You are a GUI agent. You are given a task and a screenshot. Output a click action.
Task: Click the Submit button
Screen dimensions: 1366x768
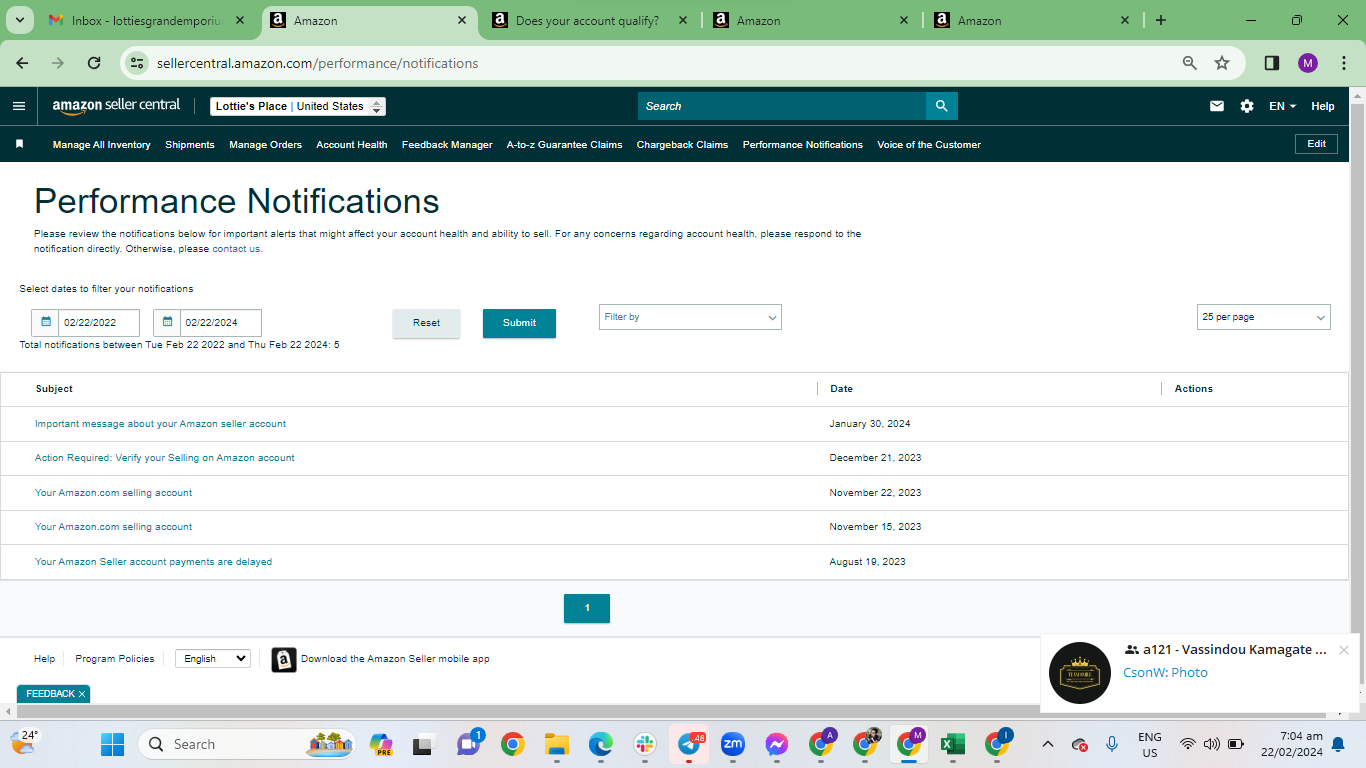click(x=519, y=323)
